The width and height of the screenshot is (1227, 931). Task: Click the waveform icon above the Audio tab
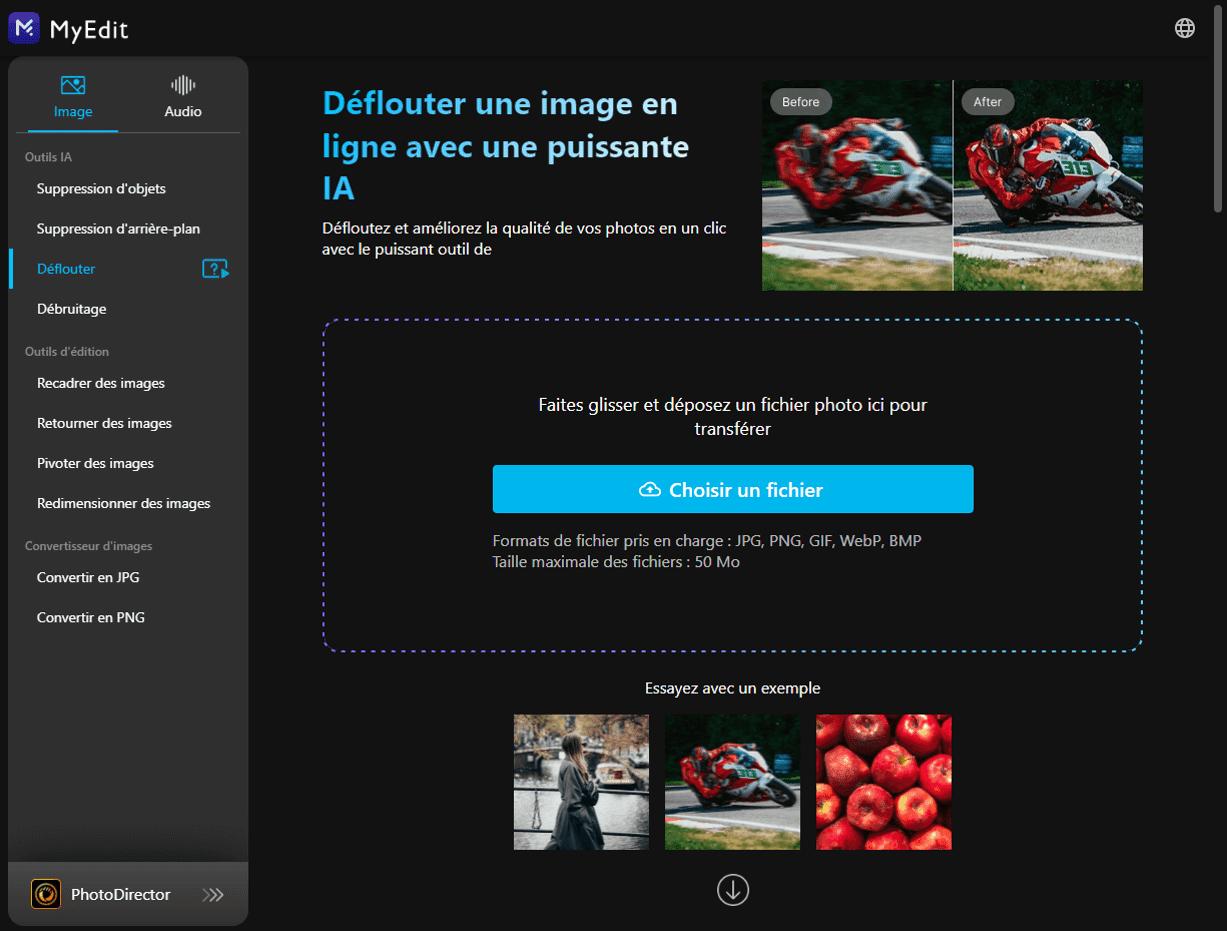coord(182,84)
